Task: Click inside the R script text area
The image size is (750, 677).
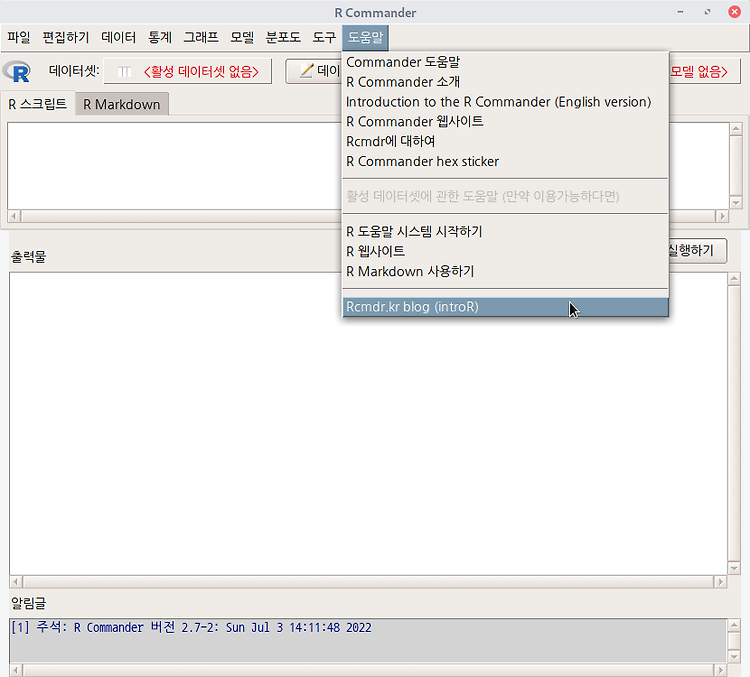Action: pyautogui.click(x=175, y=166)
